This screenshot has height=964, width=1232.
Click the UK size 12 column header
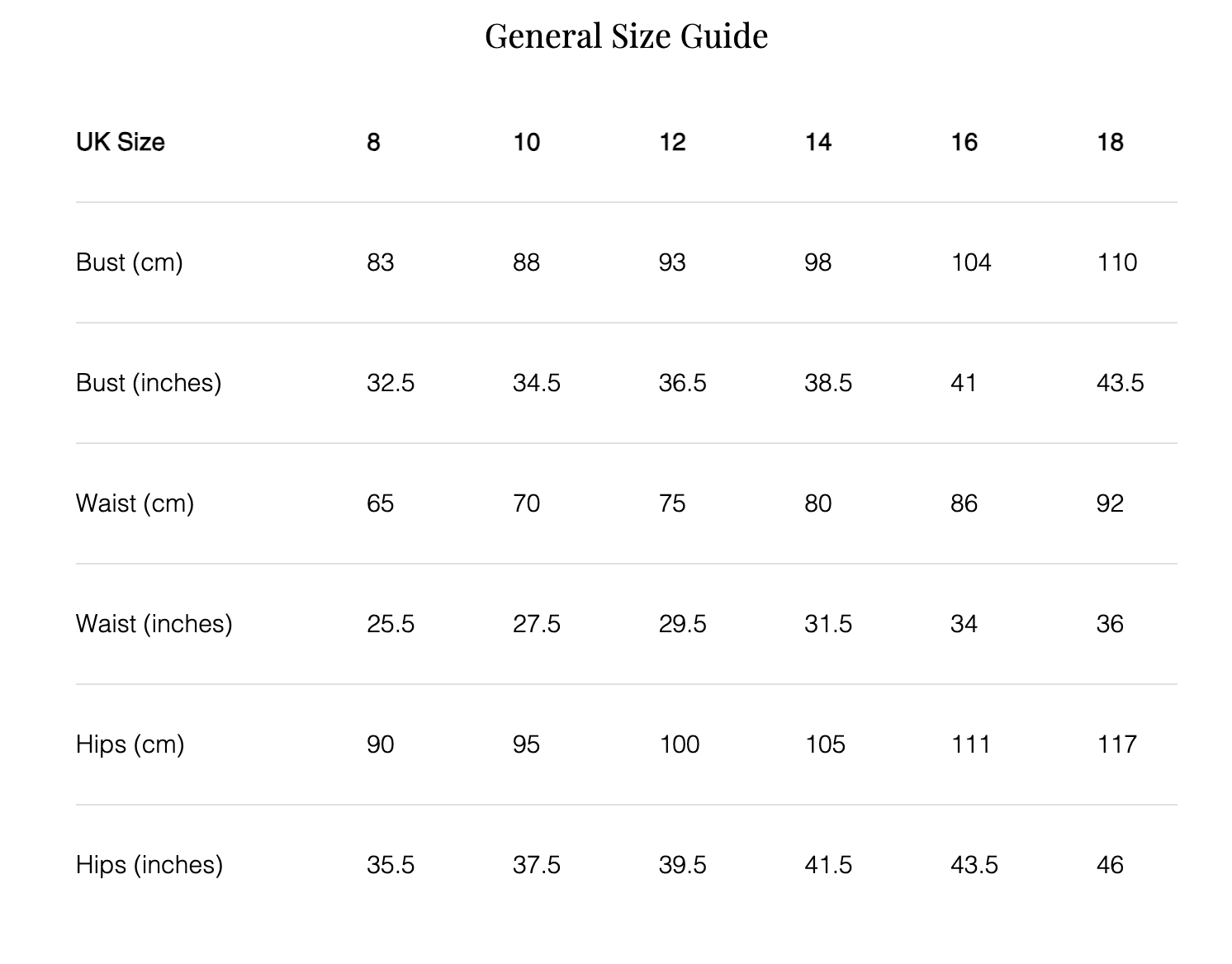[x=672, y=142]
